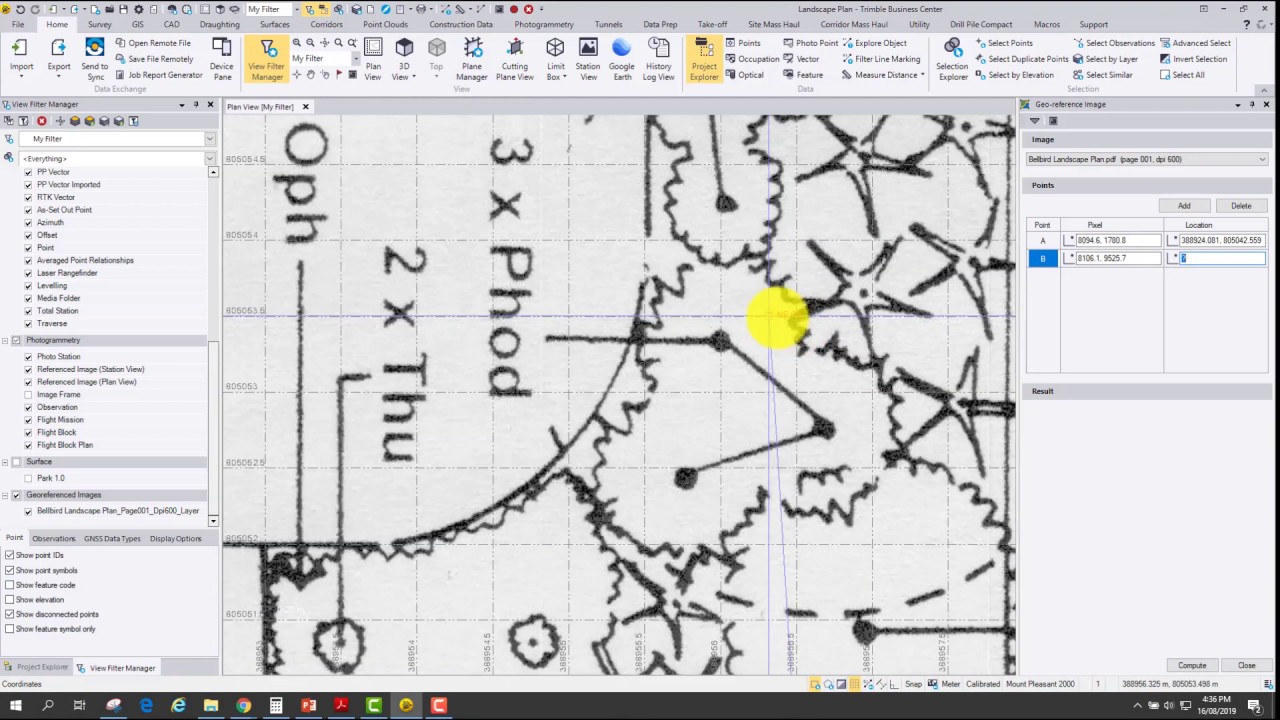Switch to the CAD ribbon tab

tap(172, 24)
